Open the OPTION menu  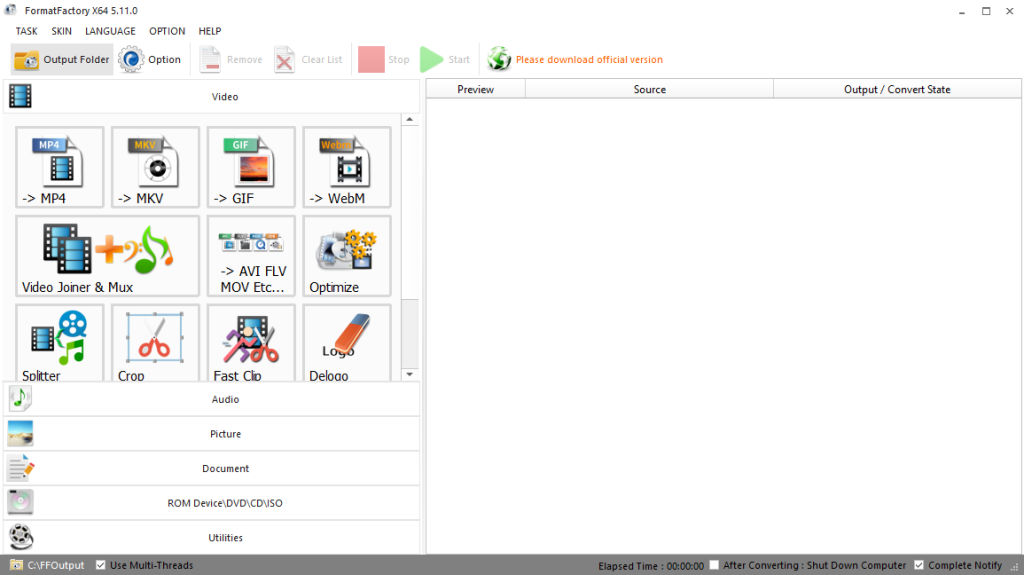click(x=167, y=31)
